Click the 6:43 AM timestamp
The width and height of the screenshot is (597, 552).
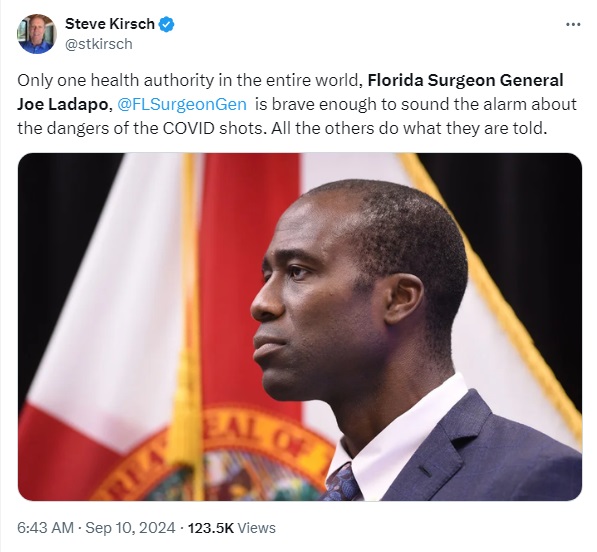[45, 528]
